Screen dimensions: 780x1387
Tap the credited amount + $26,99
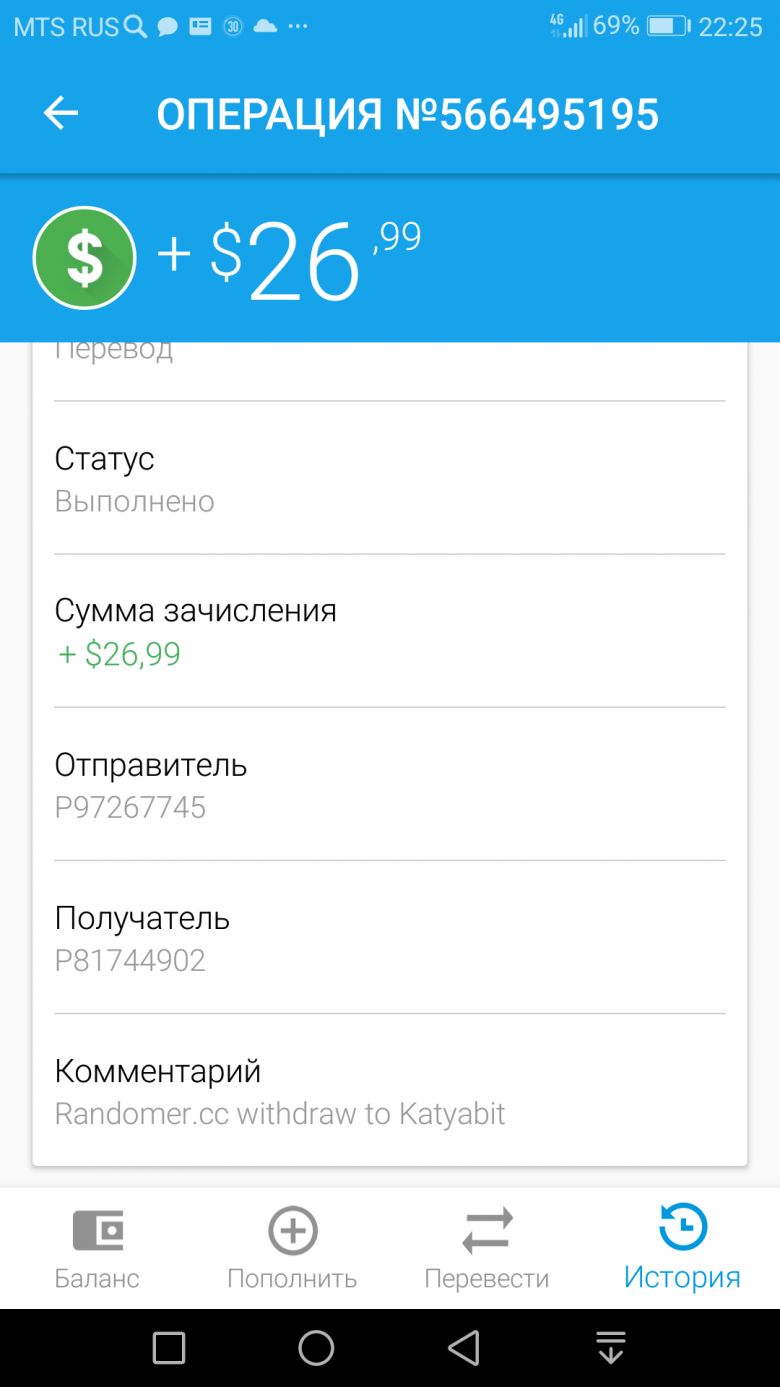click(x=119, y=654)
